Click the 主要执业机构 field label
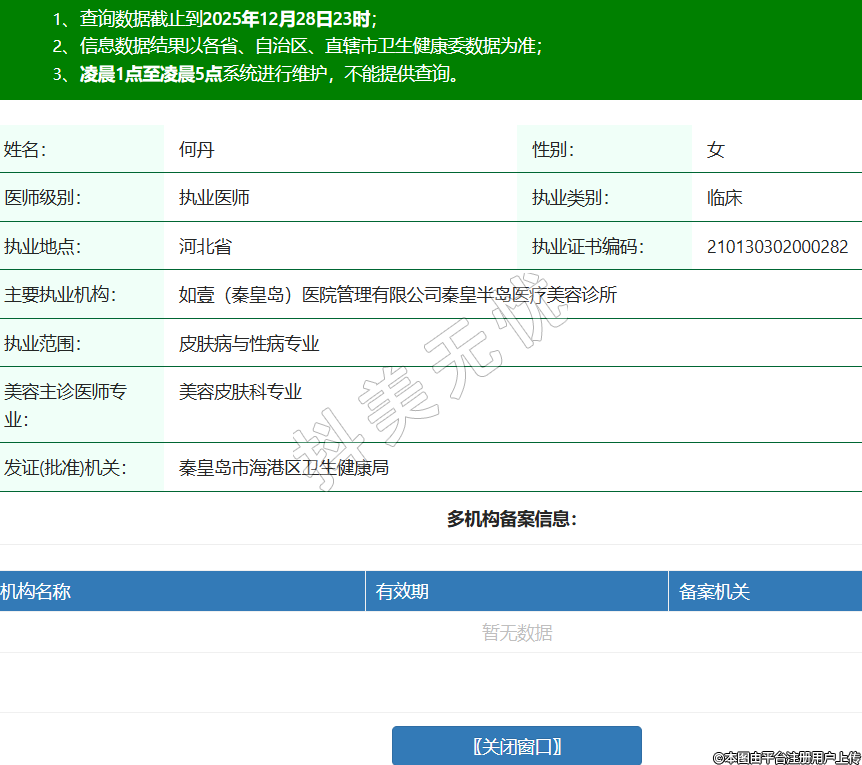 click(x=60, y=295)
